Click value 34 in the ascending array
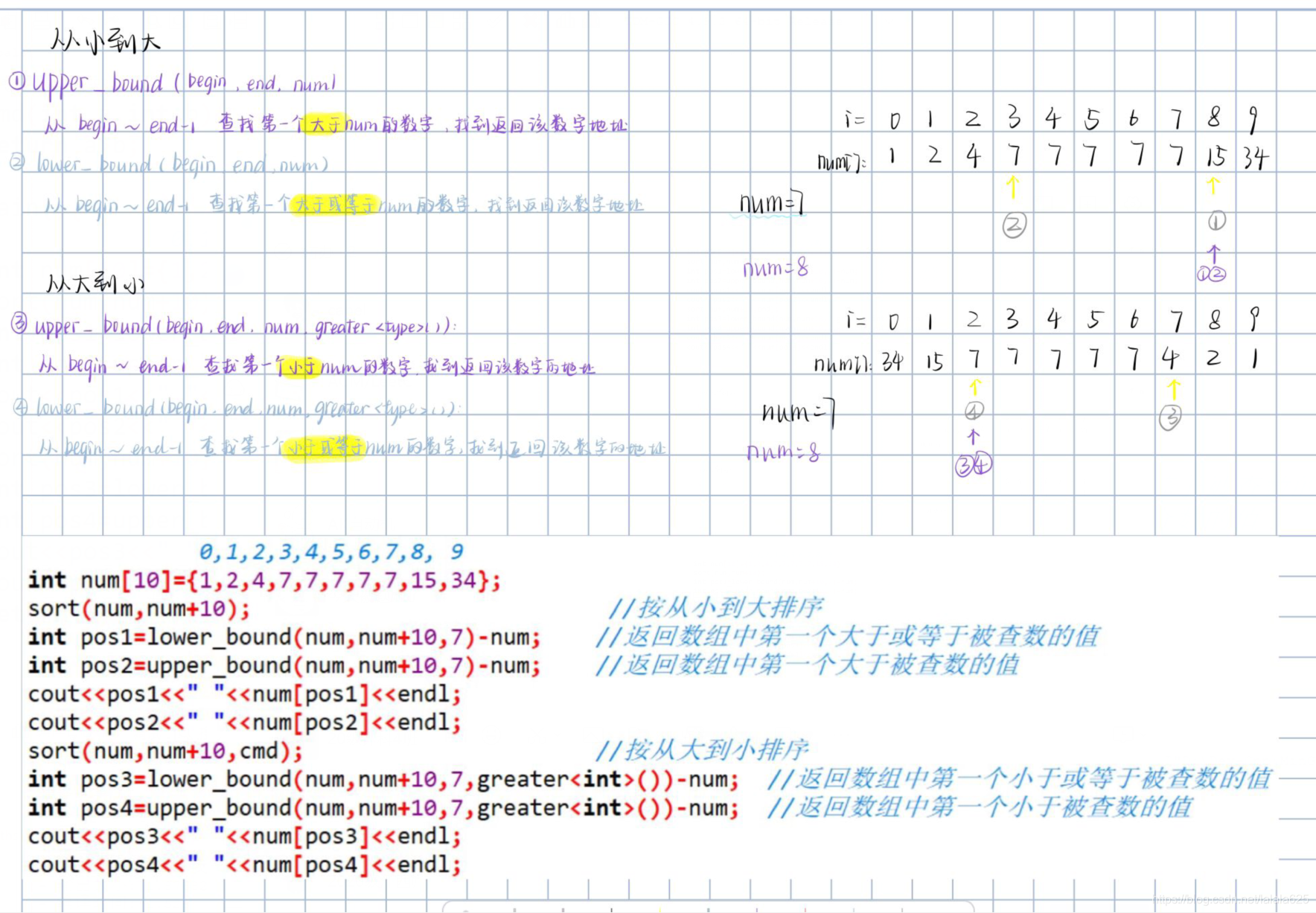1316x913 pixels. (x=1256, y=158)
